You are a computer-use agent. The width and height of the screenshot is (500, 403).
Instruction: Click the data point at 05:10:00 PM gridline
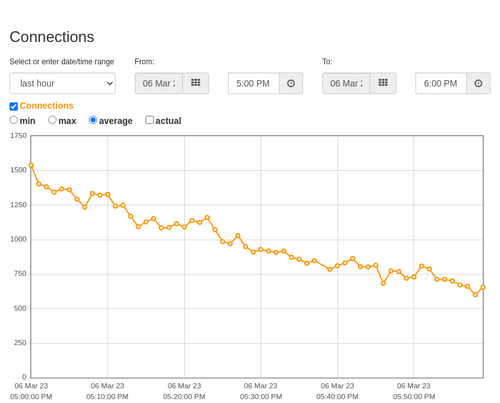(x=107, y=194)
